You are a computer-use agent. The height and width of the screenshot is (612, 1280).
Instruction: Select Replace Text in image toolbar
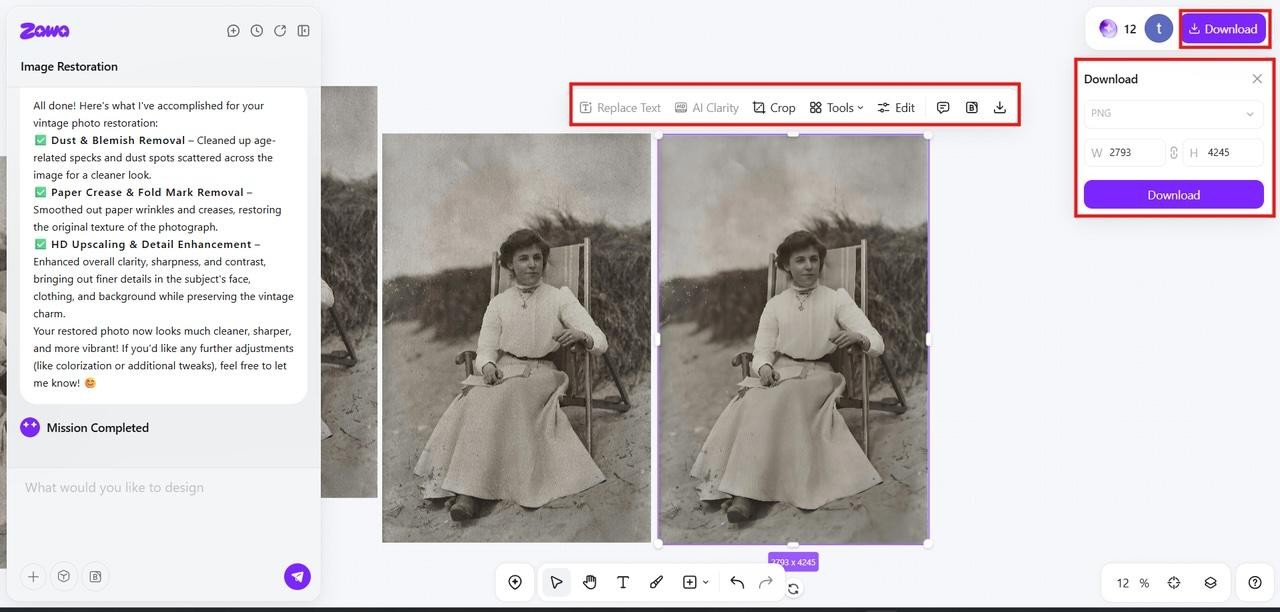[x=620, y=107]
